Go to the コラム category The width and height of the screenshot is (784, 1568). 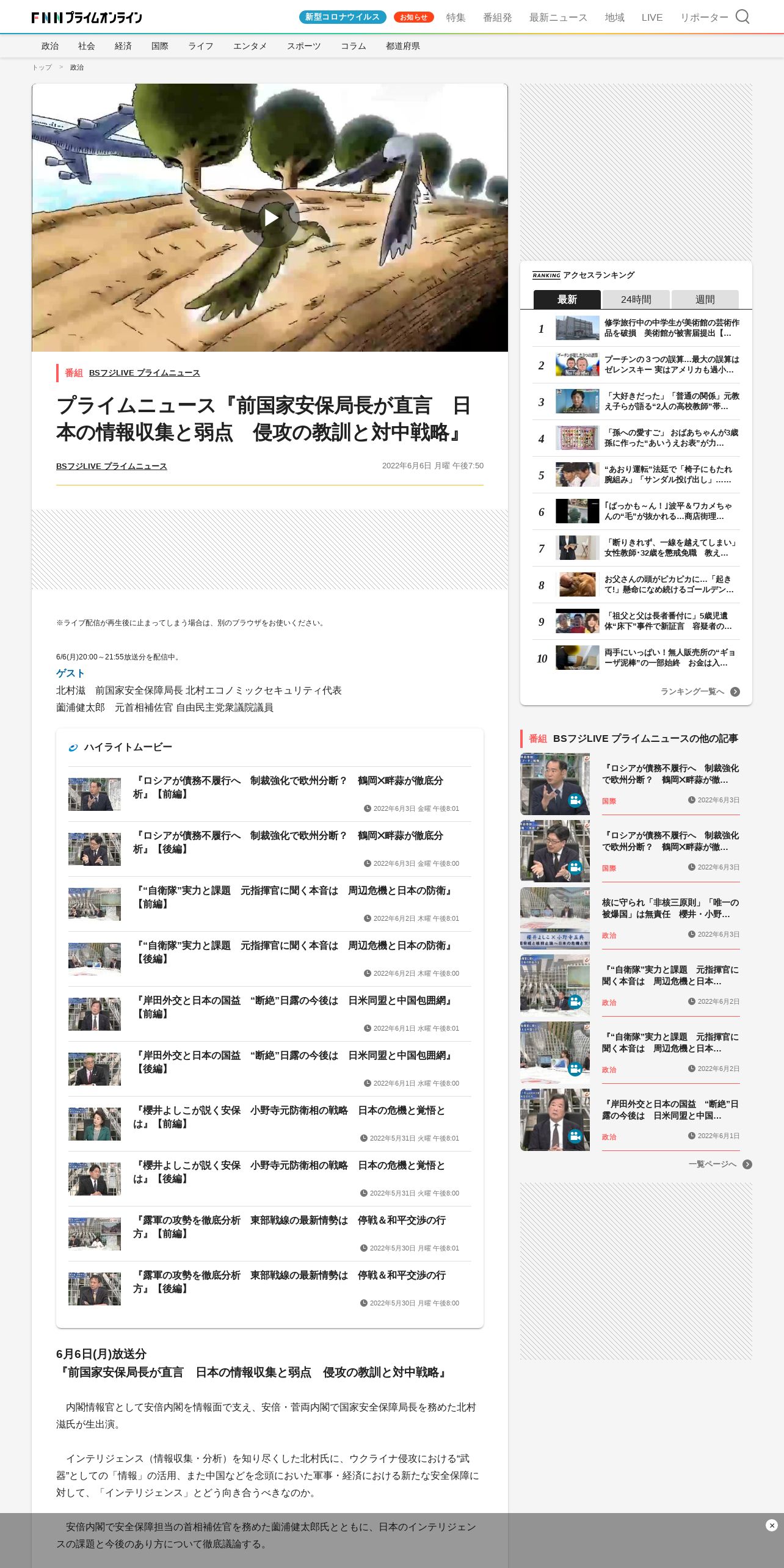coord(354,46)
